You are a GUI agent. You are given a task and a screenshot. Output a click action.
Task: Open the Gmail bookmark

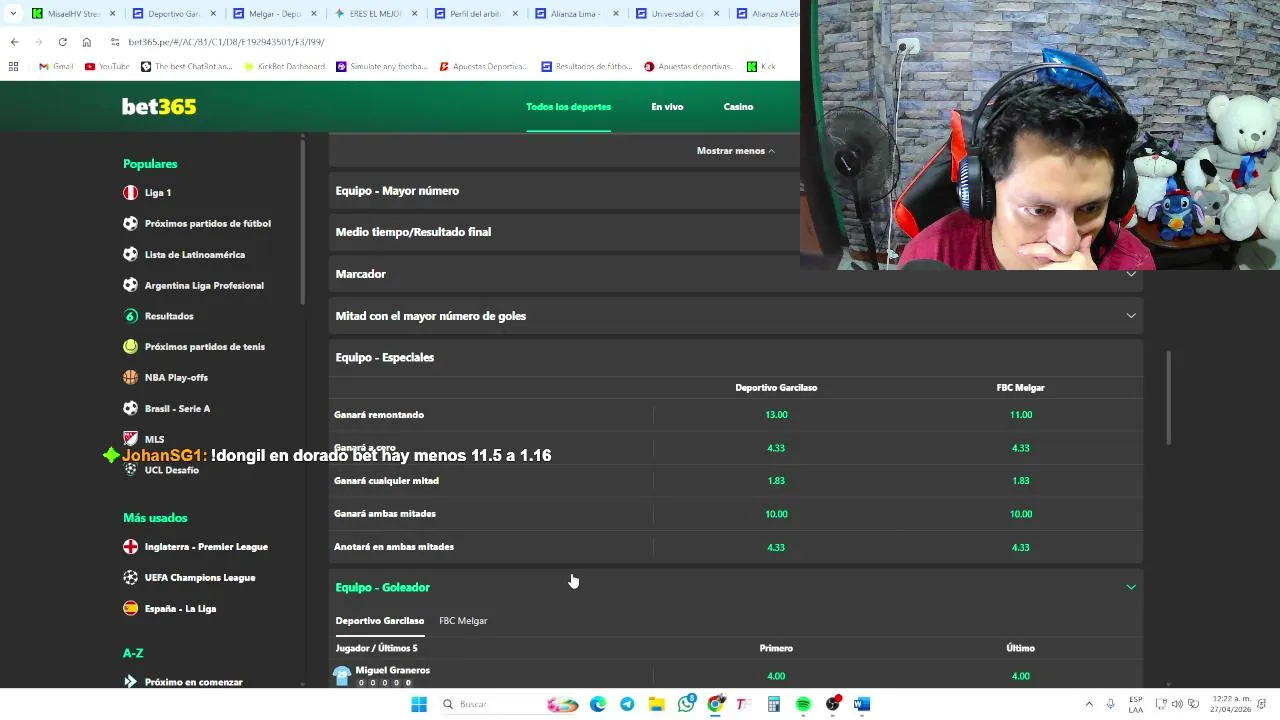click(x=56, y=67)
